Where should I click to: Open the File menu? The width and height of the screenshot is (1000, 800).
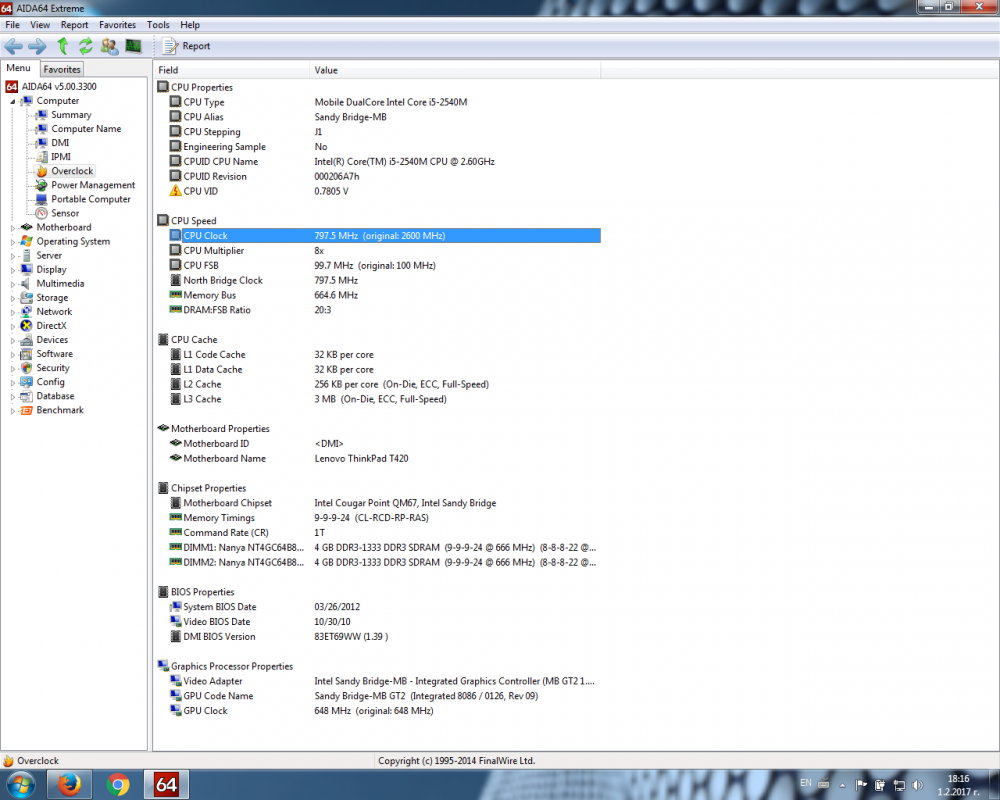pyautogui.click(x=12, y=25)
